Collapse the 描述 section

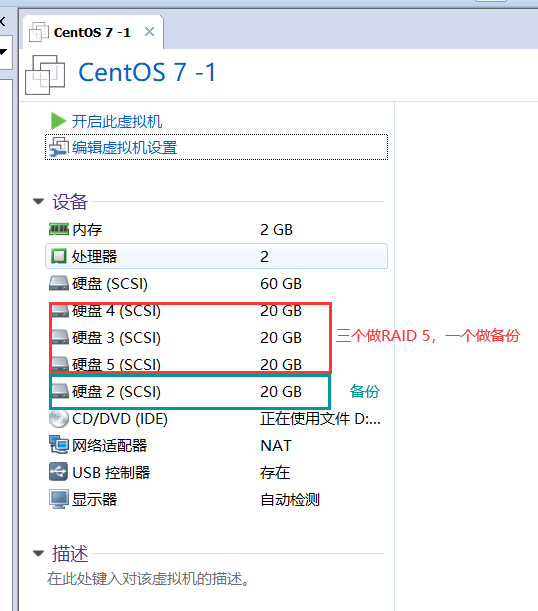[x=38, y=553]
